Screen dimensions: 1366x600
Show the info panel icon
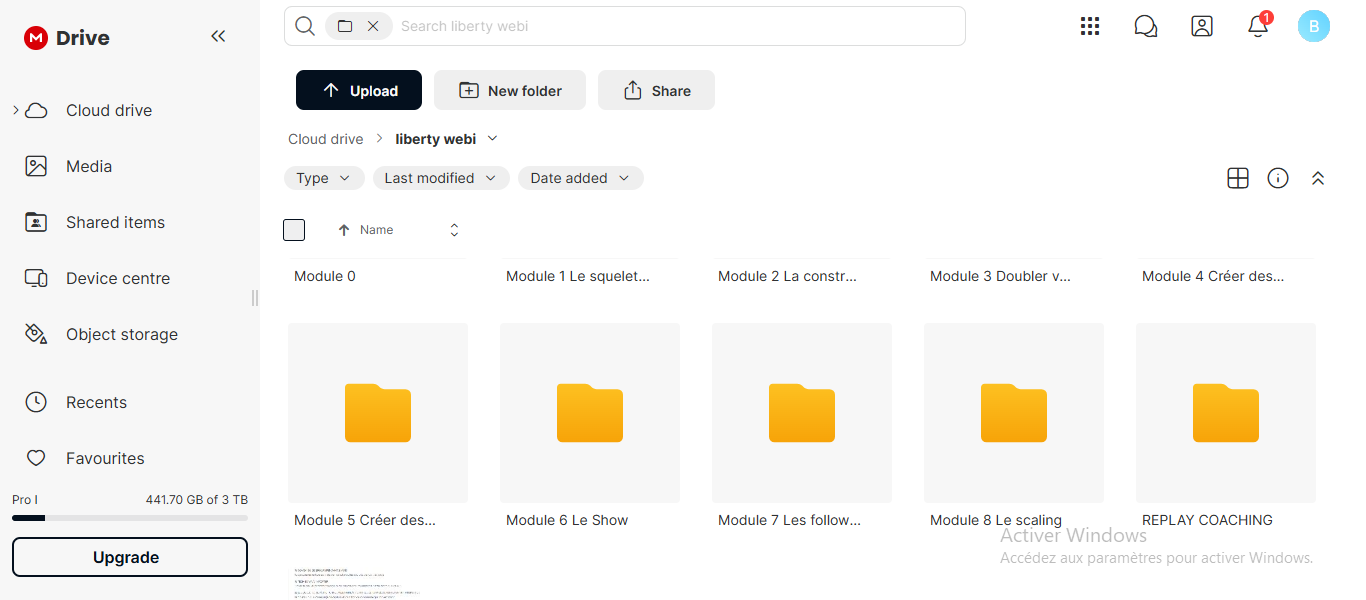tap(1278, 178)
